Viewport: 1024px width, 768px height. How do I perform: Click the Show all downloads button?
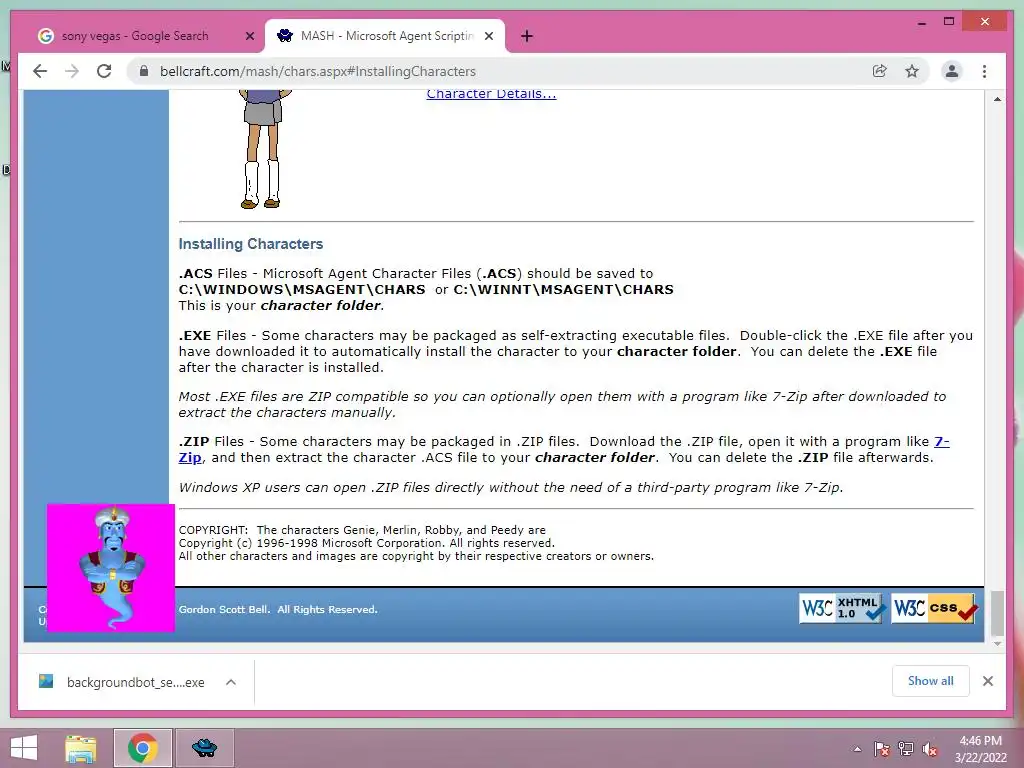(x=931, y=681)
